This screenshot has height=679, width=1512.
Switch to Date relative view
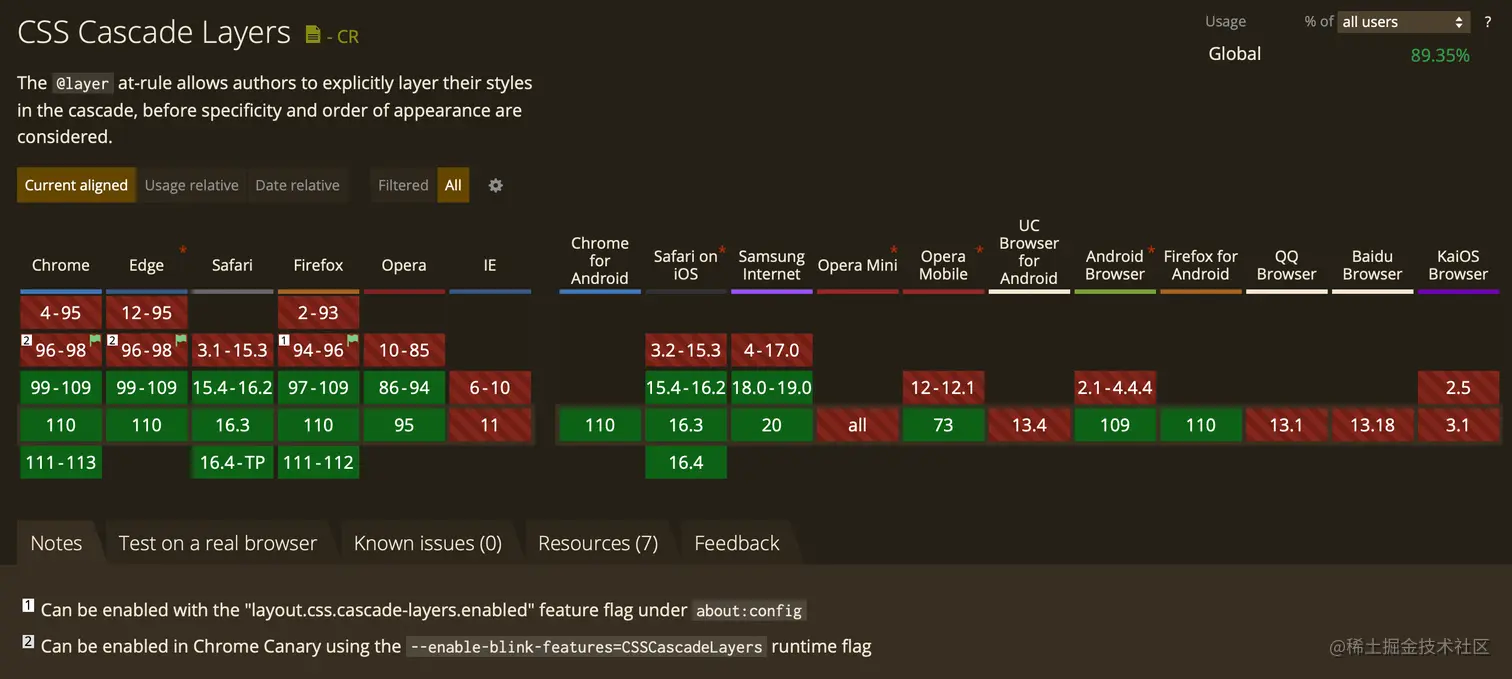pyautogui.click(x=297, y=185)
